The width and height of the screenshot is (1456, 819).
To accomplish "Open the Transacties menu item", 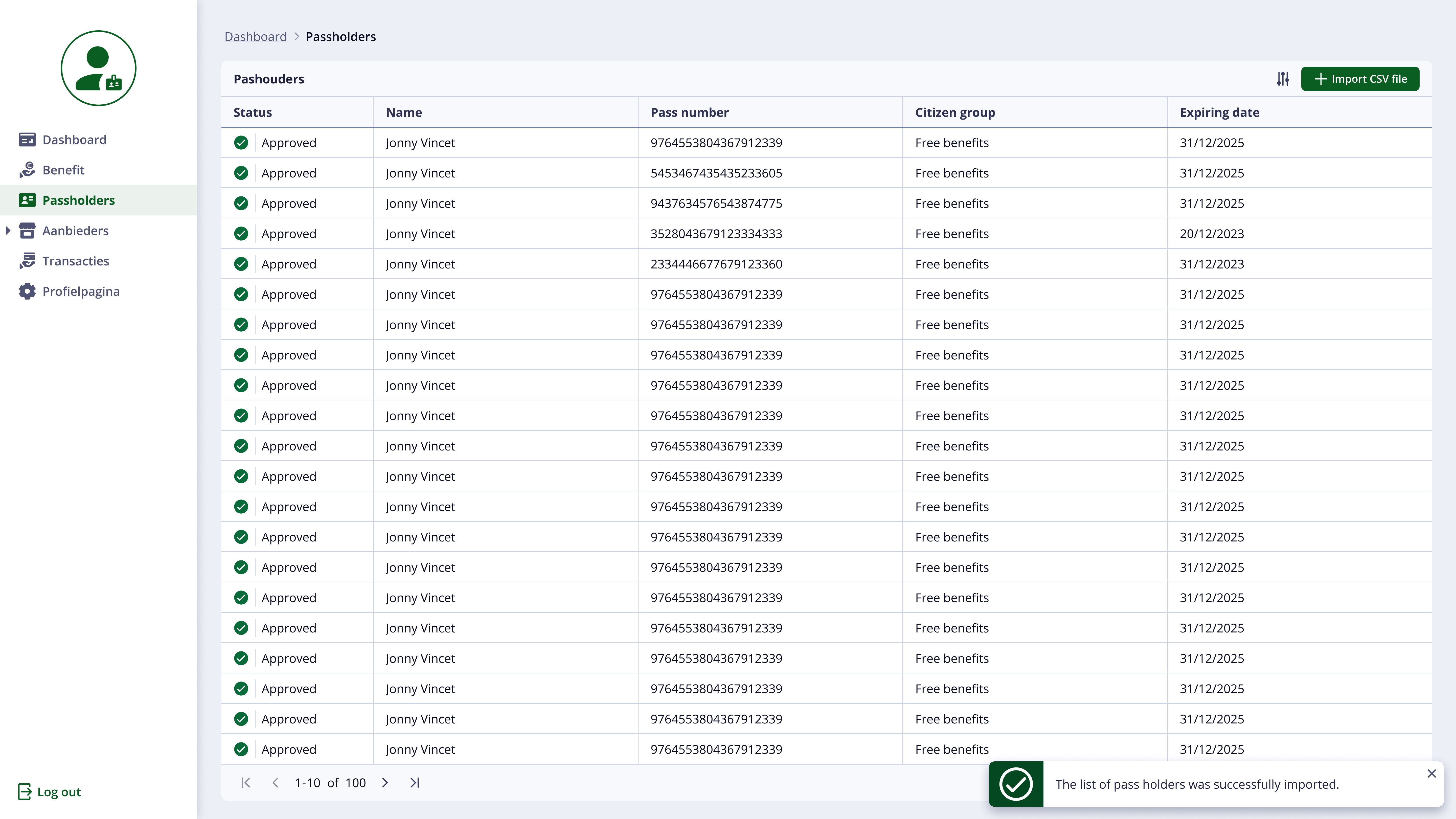I will coord(76,261).
